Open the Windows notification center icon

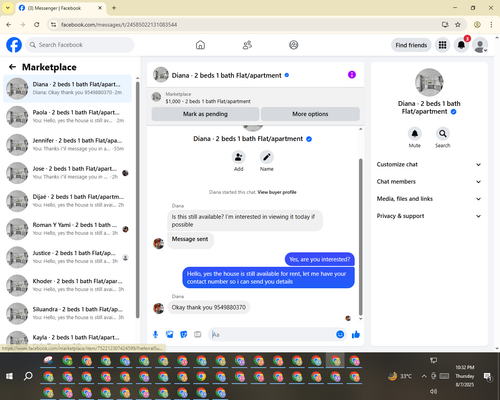coord(488,376)
